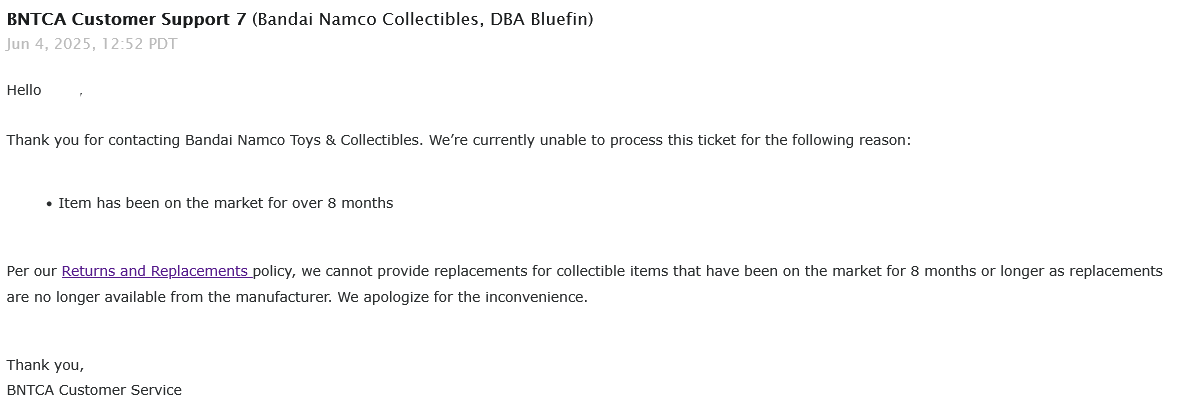Click the blank recipient name after Hello
Image resolution: width=1187 pixels, height=416 pixels.
61,90
